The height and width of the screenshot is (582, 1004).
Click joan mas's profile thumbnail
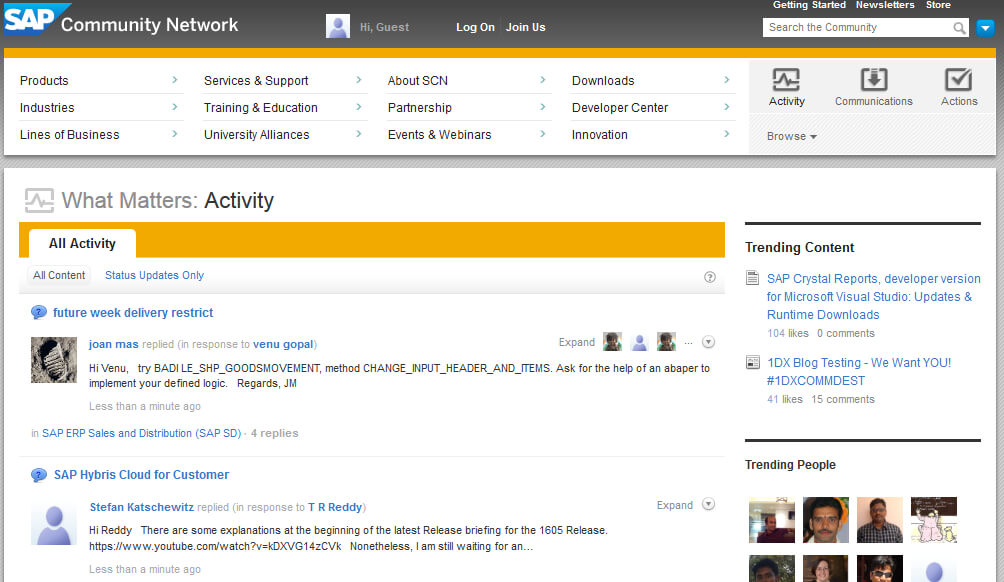click(x=54, y=360)
